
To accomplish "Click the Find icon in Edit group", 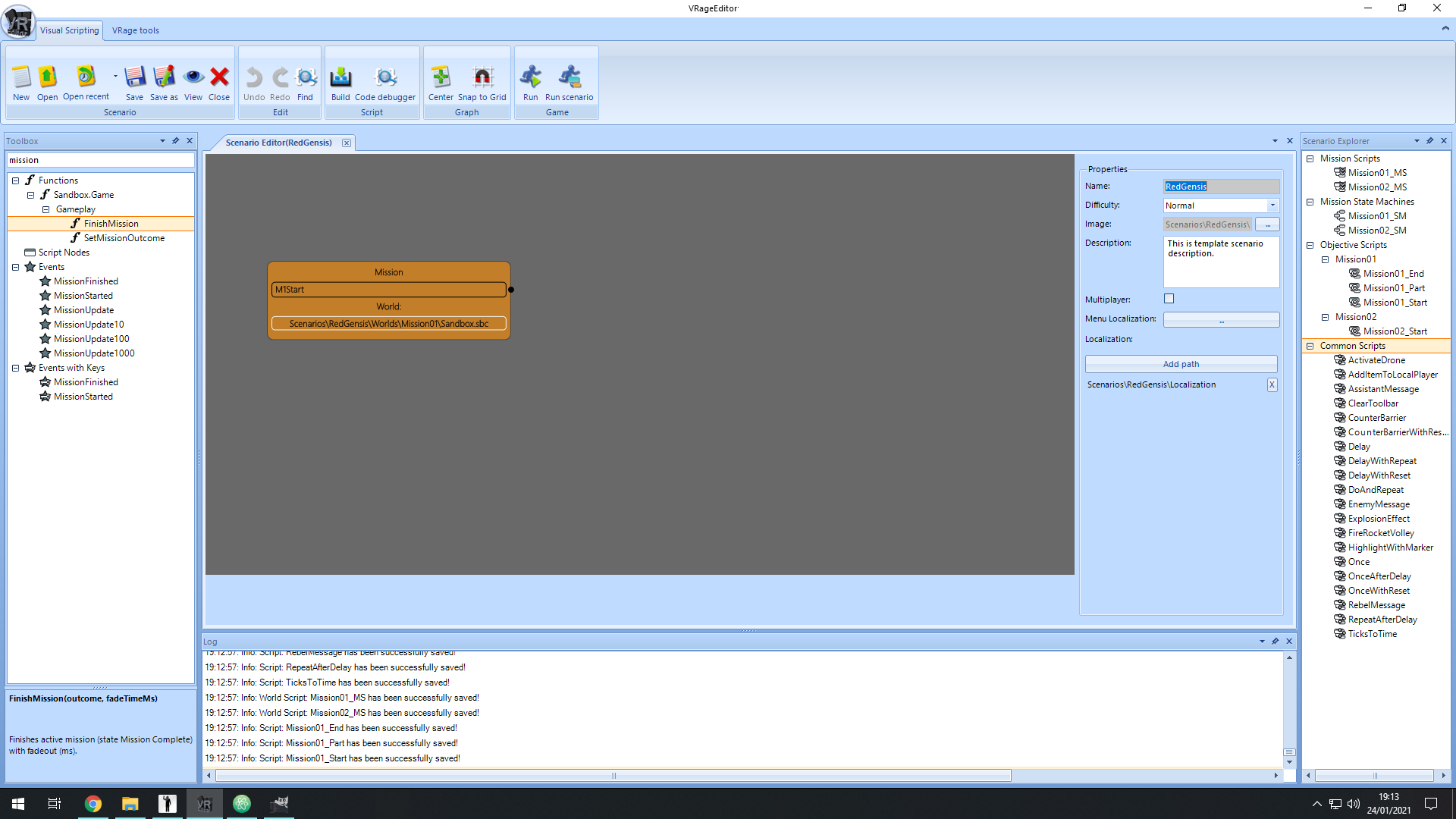I will 305,82.
